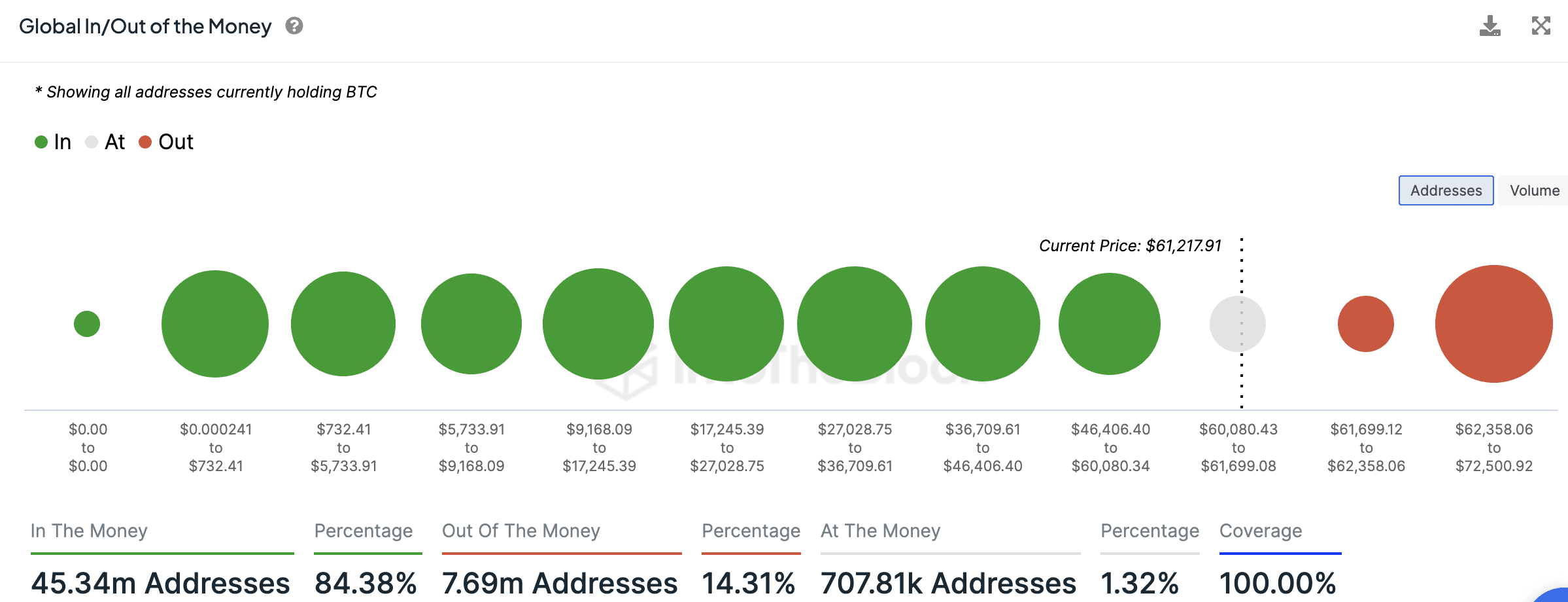Screen dimensions: 1568x602
Task: Select the gray At-the-money bubble
Action: (1238, 324)
